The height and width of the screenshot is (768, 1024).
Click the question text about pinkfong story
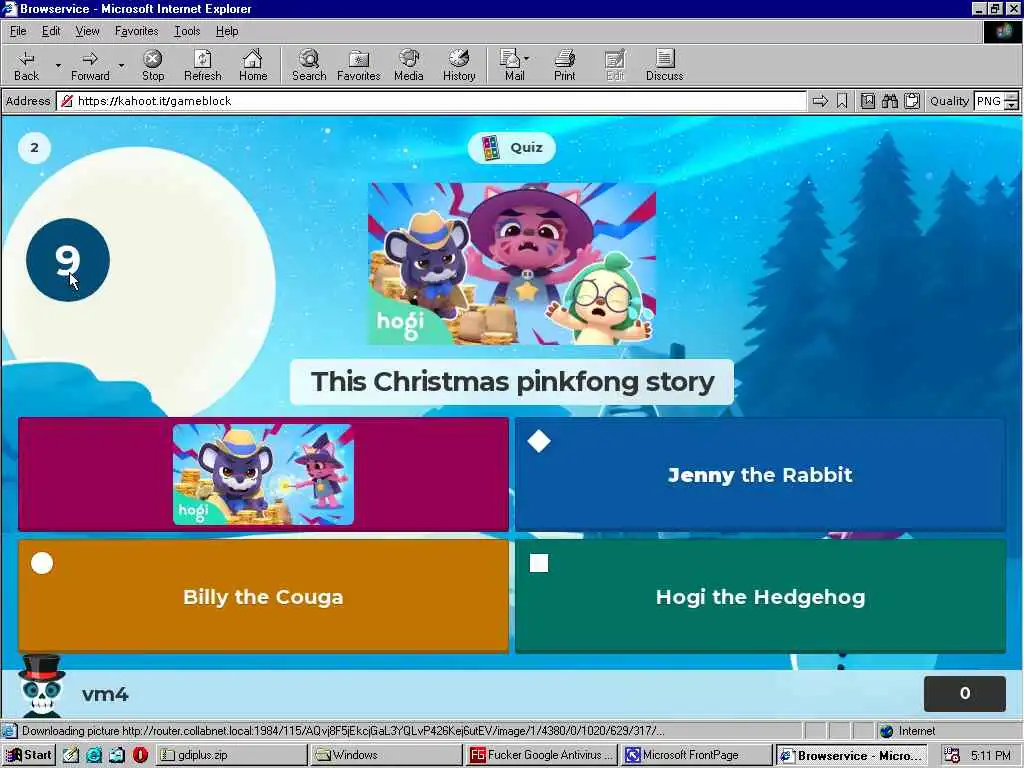(512, 381)
